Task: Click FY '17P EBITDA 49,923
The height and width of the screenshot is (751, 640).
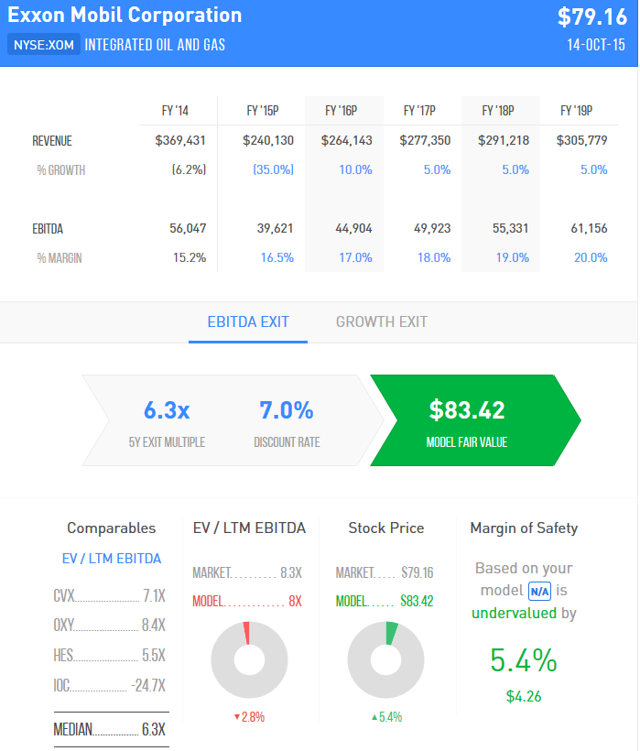Action: [432, 228]
